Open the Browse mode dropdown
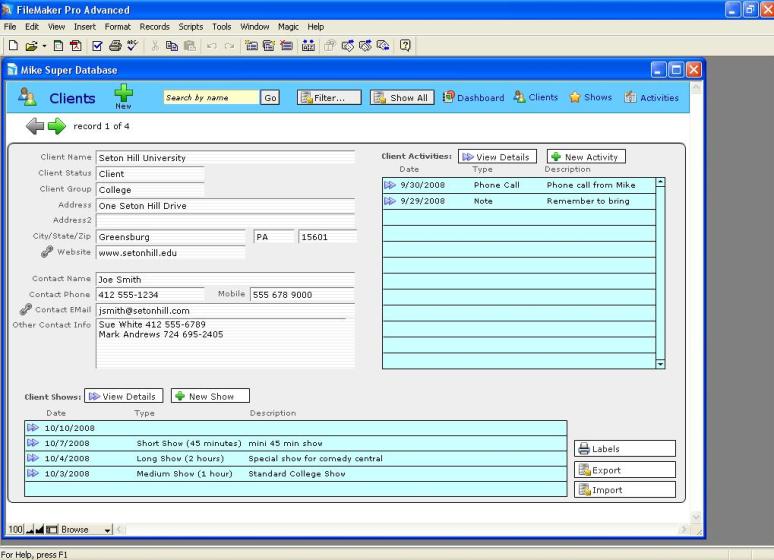The height and width of the screenshot is (560, 774). (86, 529)
